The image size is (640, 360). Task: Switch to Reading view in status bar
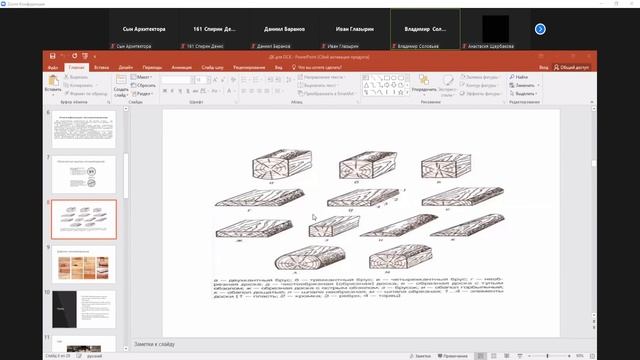coord(507,356)
